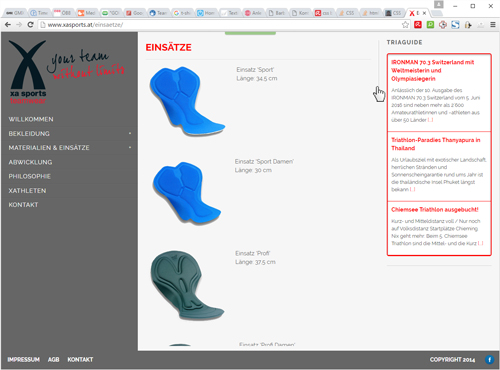Open Chiemsee Triathlon ausgebucht article
500x370 pixels.
coord(435,210)
